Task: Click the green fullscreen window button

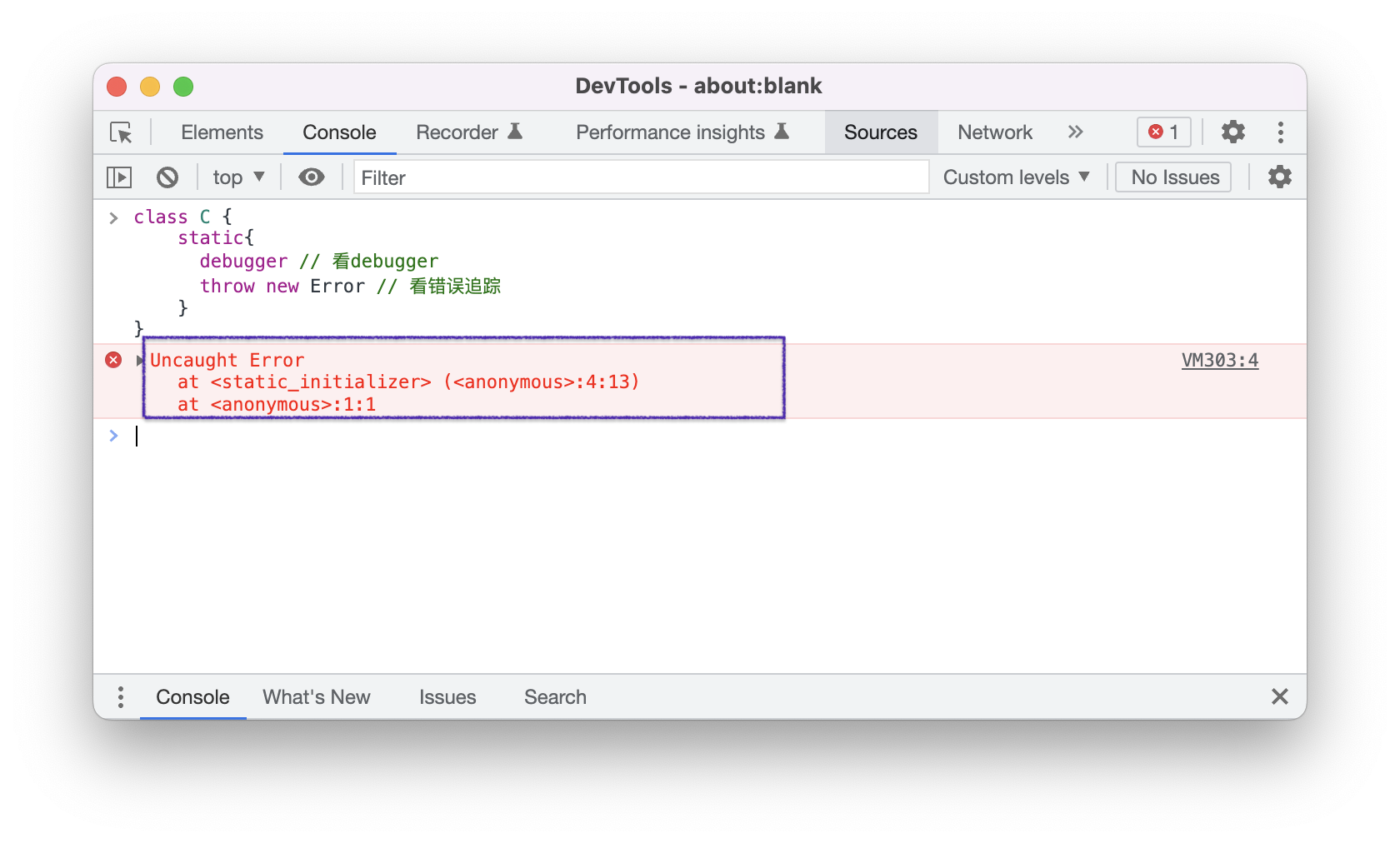Action: click(183, 87)
